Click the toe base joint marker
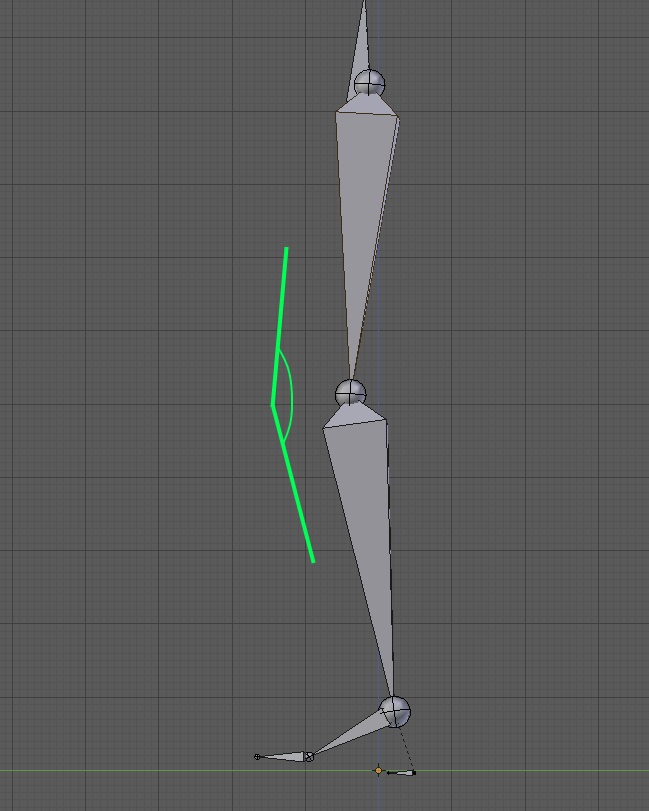 (x=309, y=757)
